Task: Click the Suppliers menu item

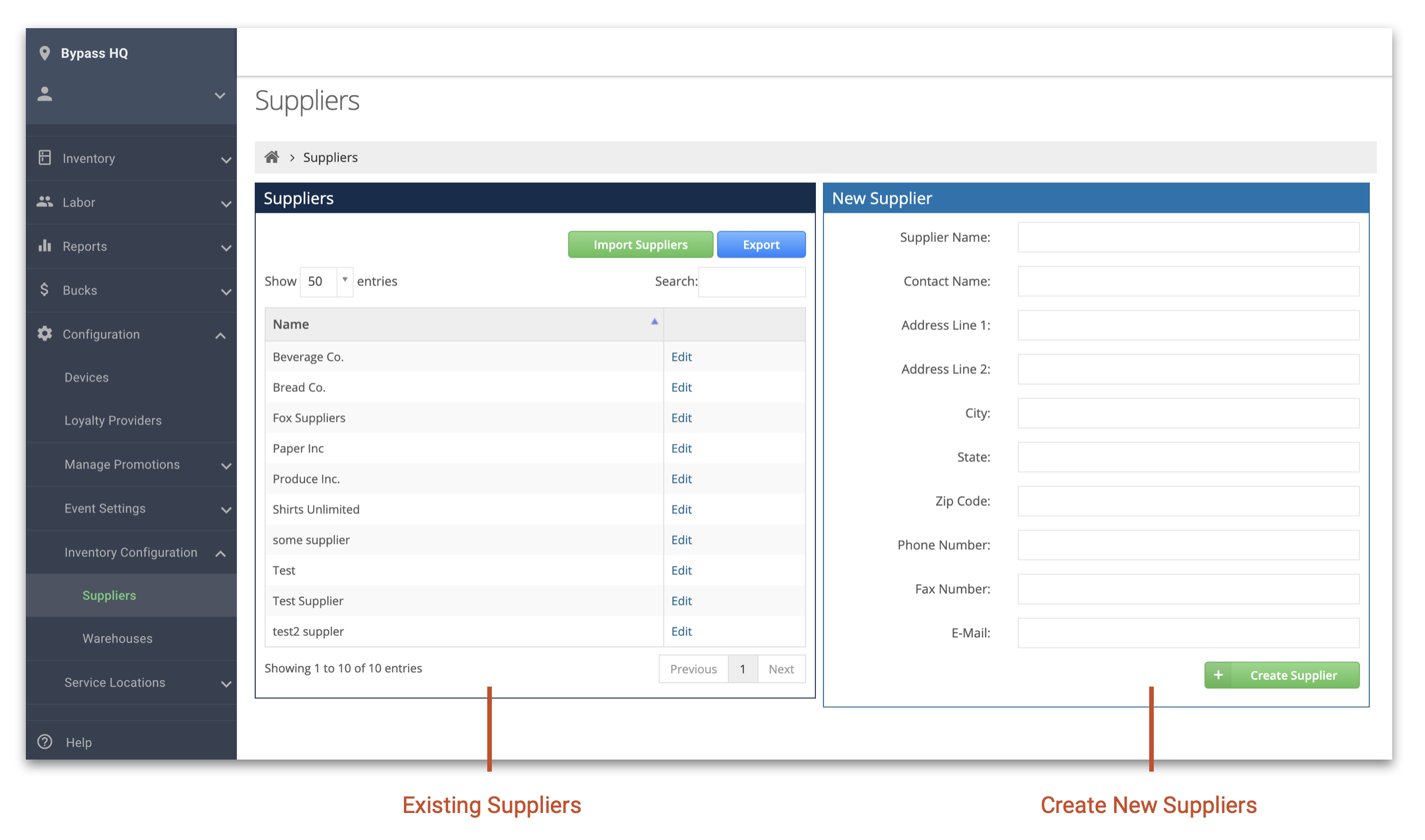Action: click(x=108, y=594)
